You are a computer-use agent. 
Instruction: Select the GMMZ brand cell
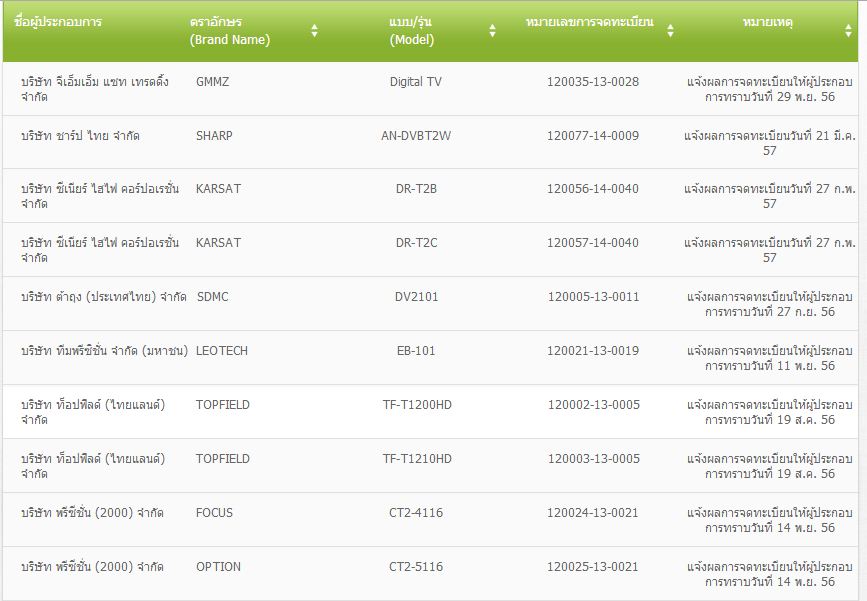click(212, 82)
